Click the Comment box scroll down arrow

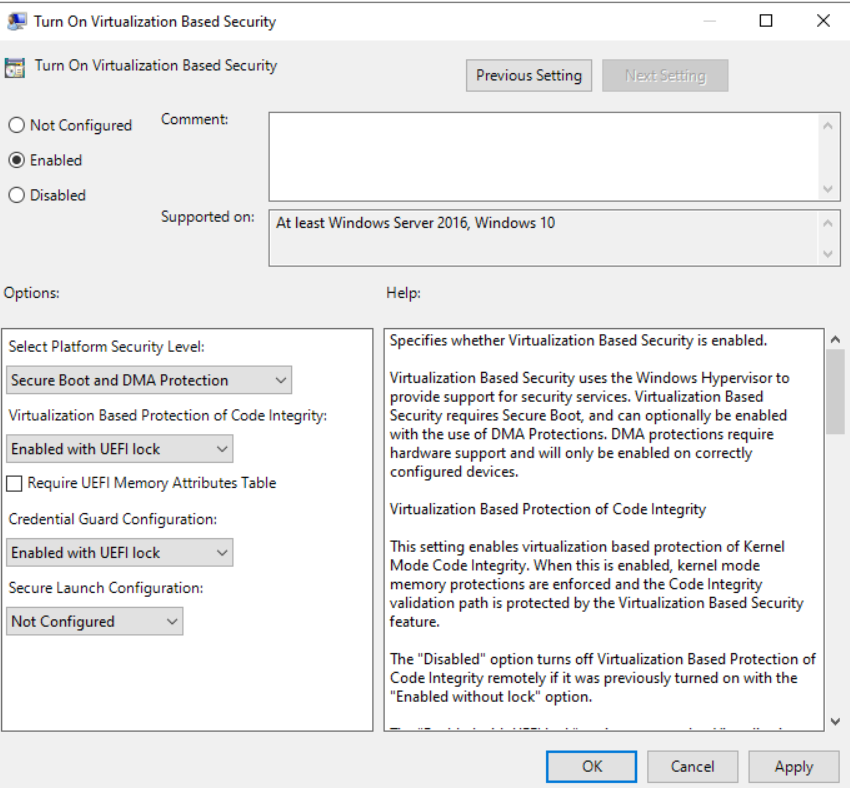828,188
